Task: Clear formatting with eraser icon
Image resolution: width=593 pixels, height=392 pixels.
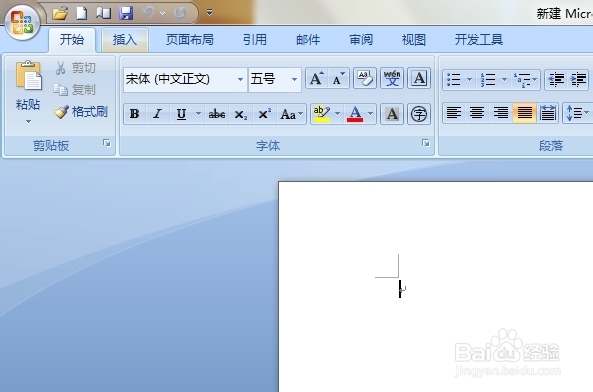Action: coord(365,79)
